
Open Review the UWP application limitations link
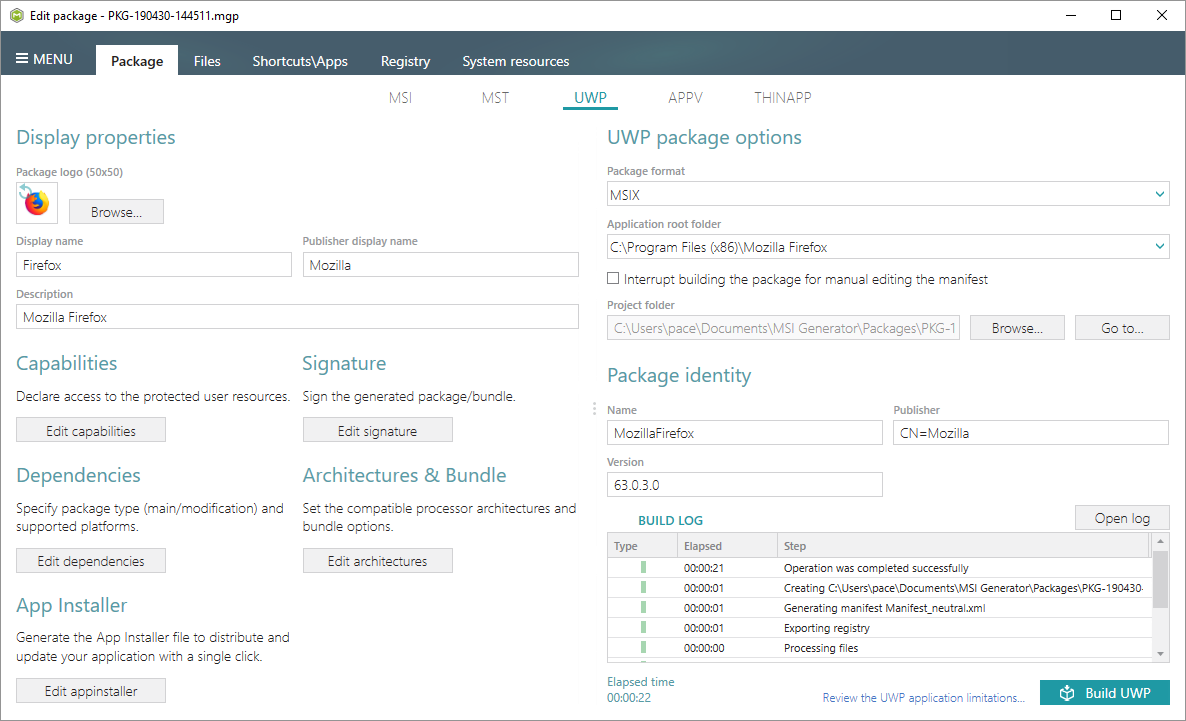tap(924, 698)
